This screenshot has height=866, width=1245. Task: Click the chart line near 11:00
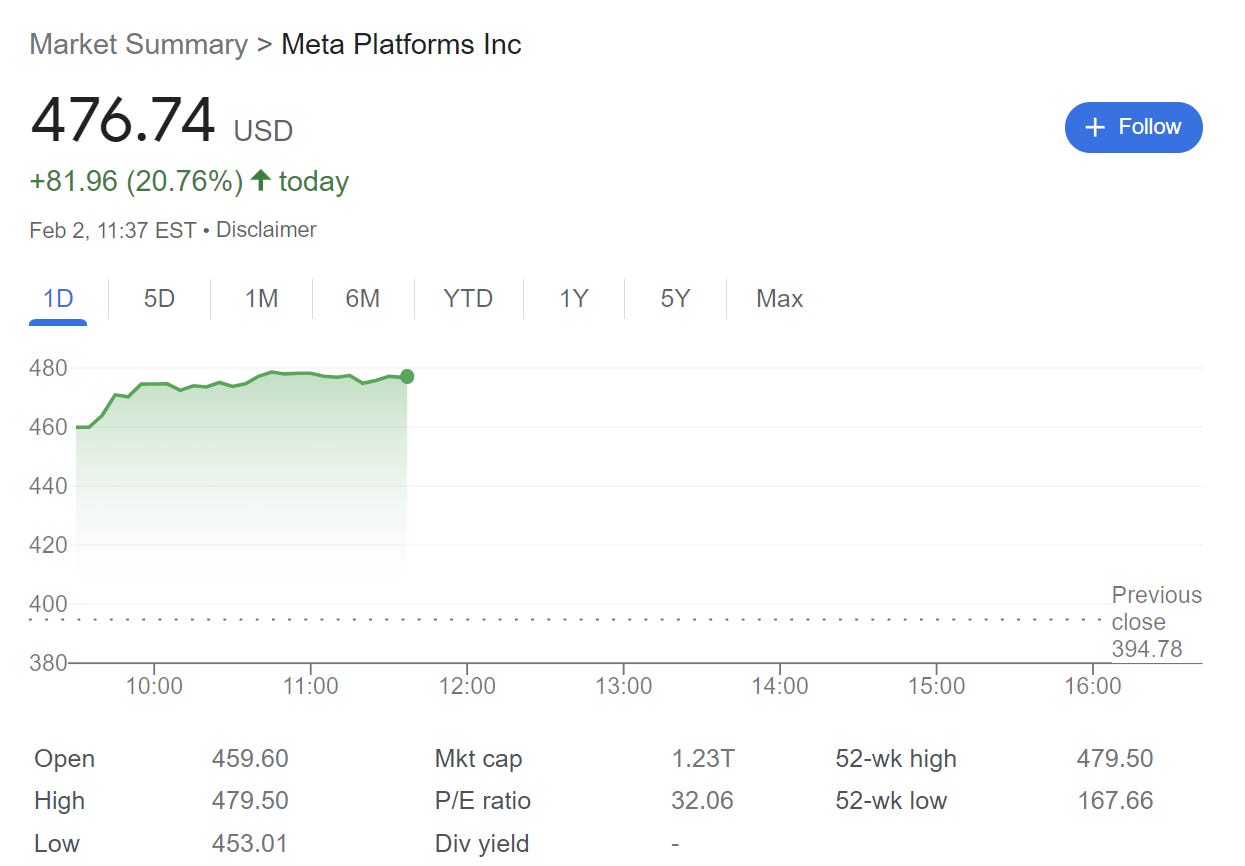click(x=310, y=373)
